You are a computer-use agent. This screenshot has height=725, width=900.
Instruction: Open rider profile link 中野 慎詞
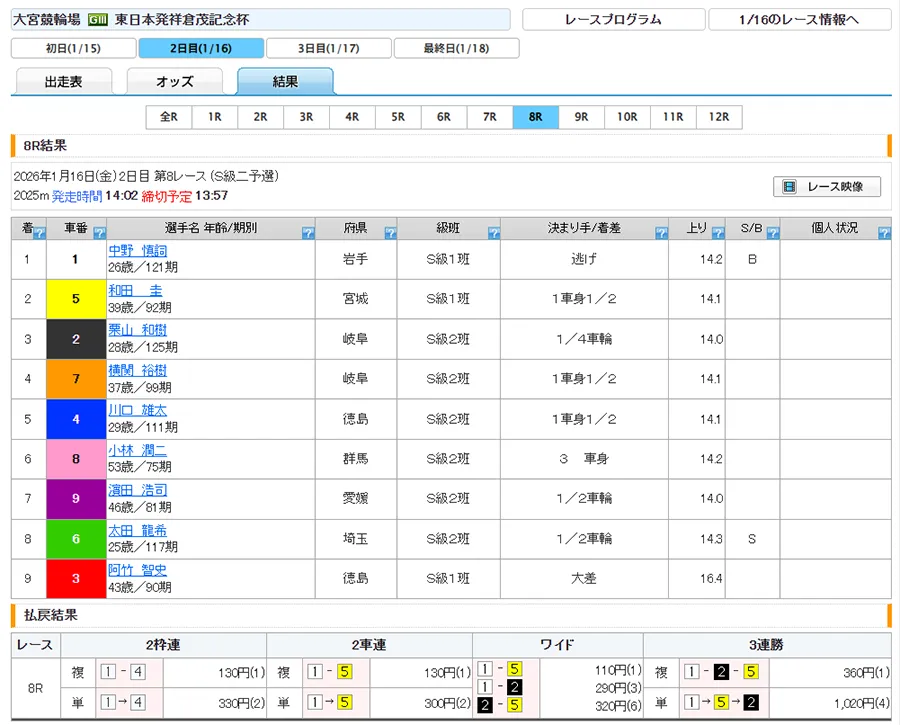click(138, 251)
